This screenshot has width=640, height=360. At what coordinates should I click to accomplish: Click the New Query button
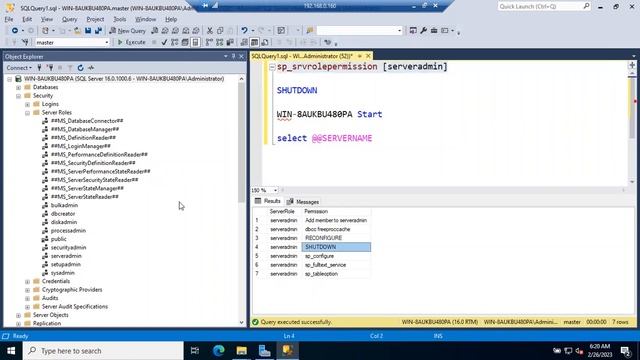pyautogui.click(x=128, y=31)
